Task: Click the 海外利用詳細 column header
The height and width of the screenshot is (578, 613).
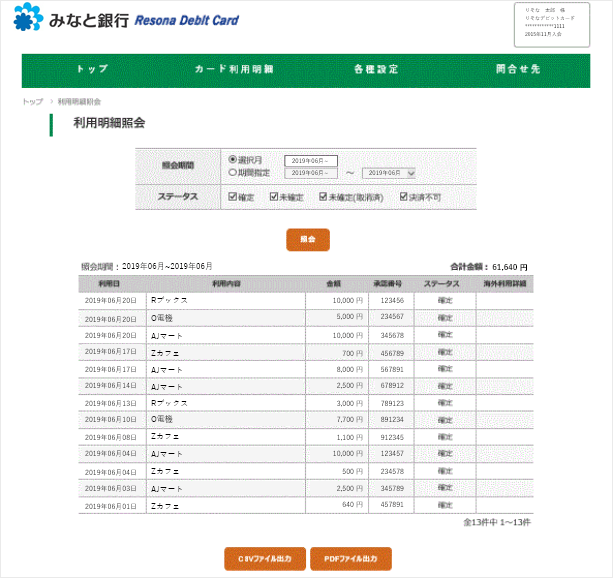Action: pos(505,284)
